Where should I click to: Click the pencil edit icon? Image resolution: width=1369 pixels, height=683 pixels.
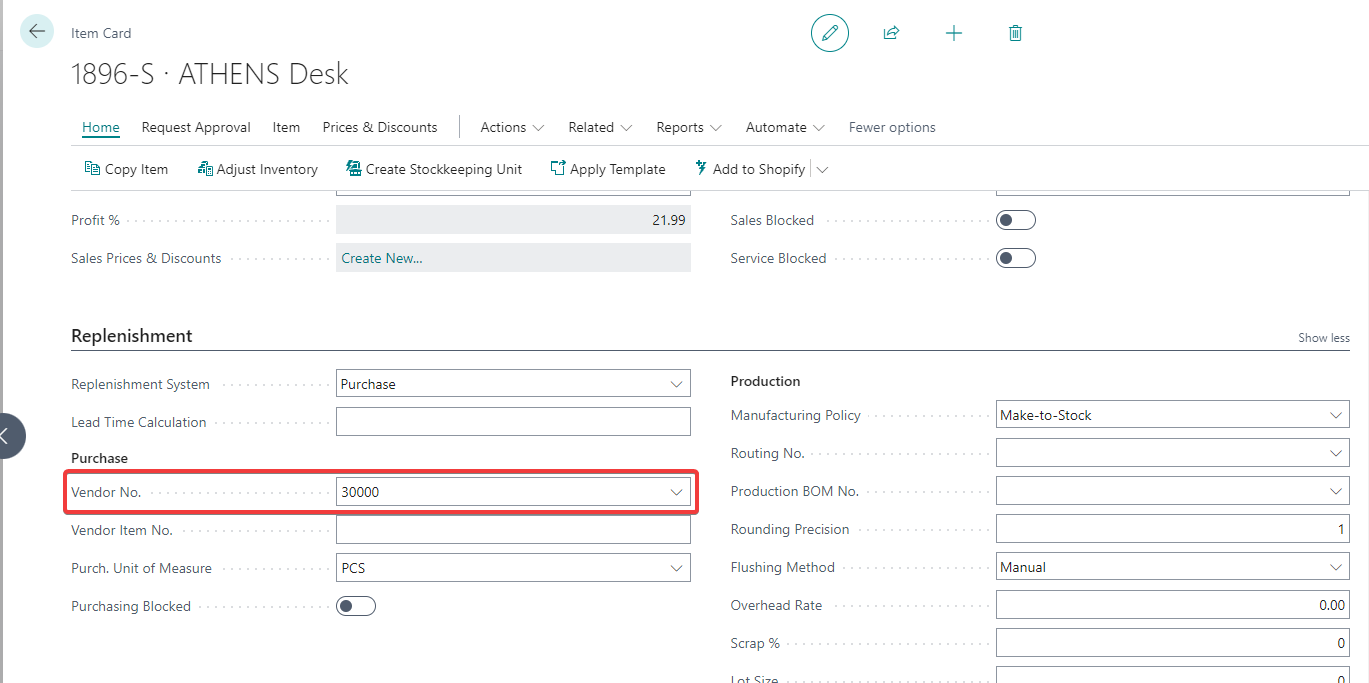coord(829,33)
